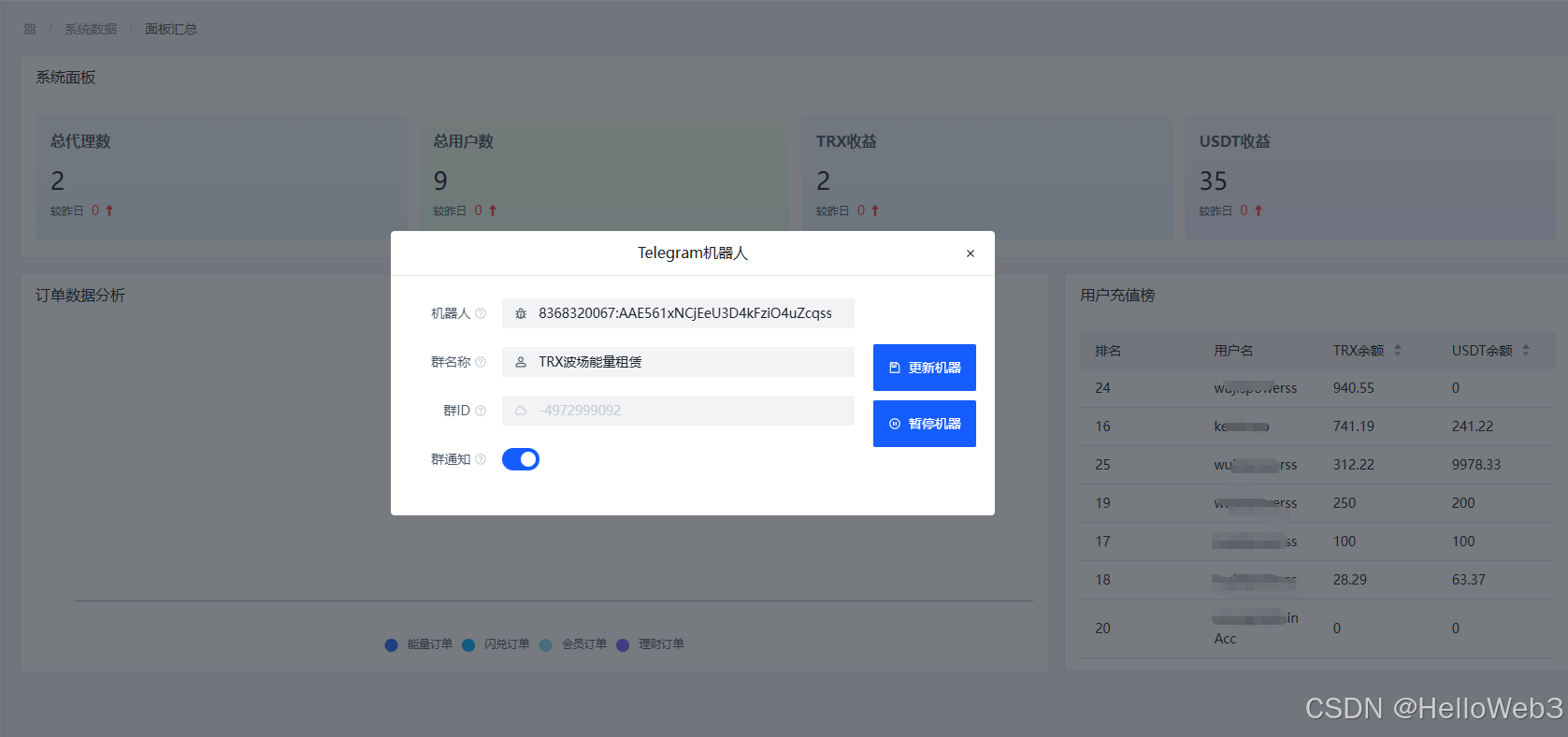Click the 用户名 column header
The width and height of the screenshot is (1568, 737).
1233,351
